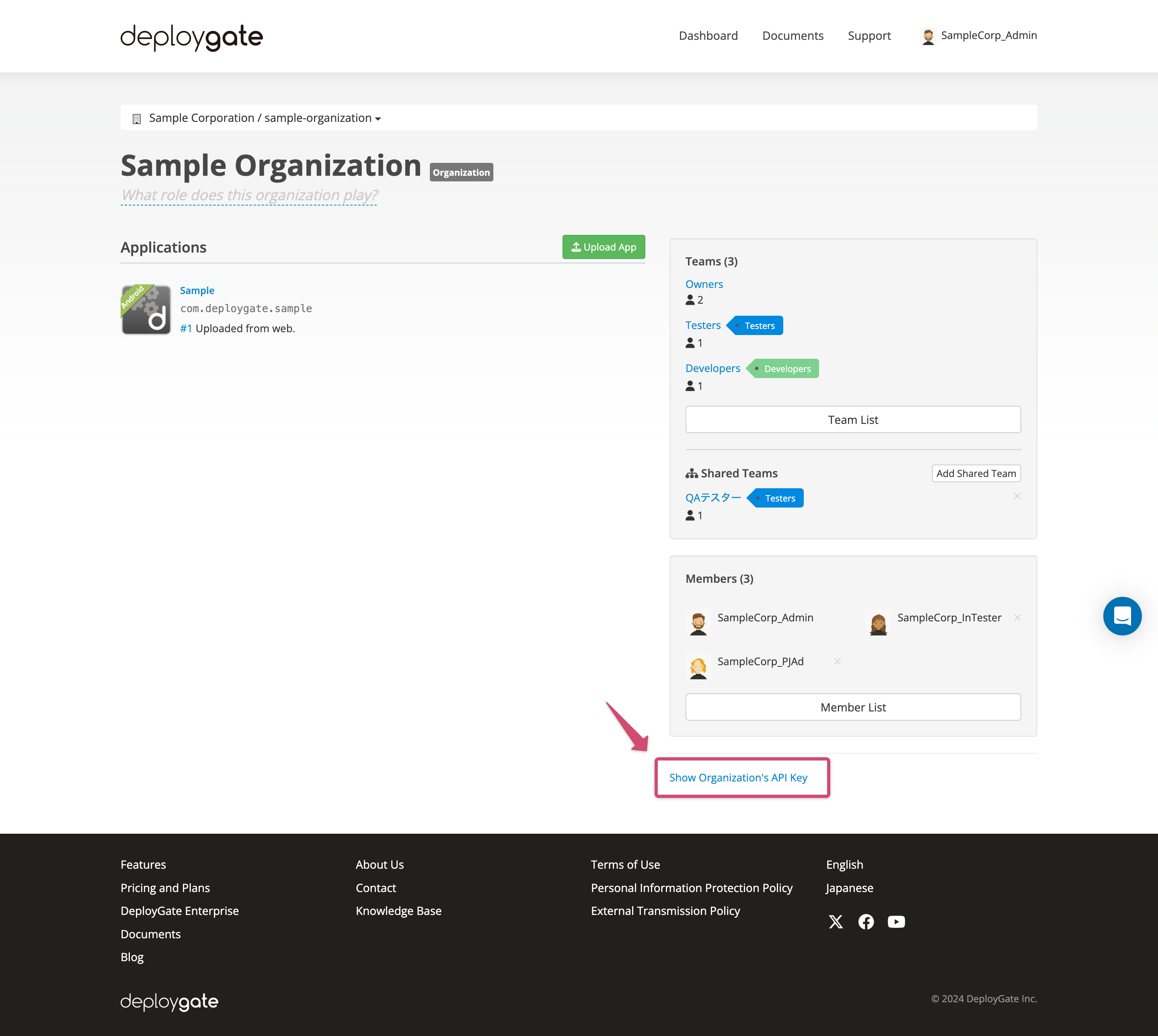Viewport: 1158px width, 1036px height.
Task: Open the X (Twitter) icon in the footer
Action: coord(836,922)
